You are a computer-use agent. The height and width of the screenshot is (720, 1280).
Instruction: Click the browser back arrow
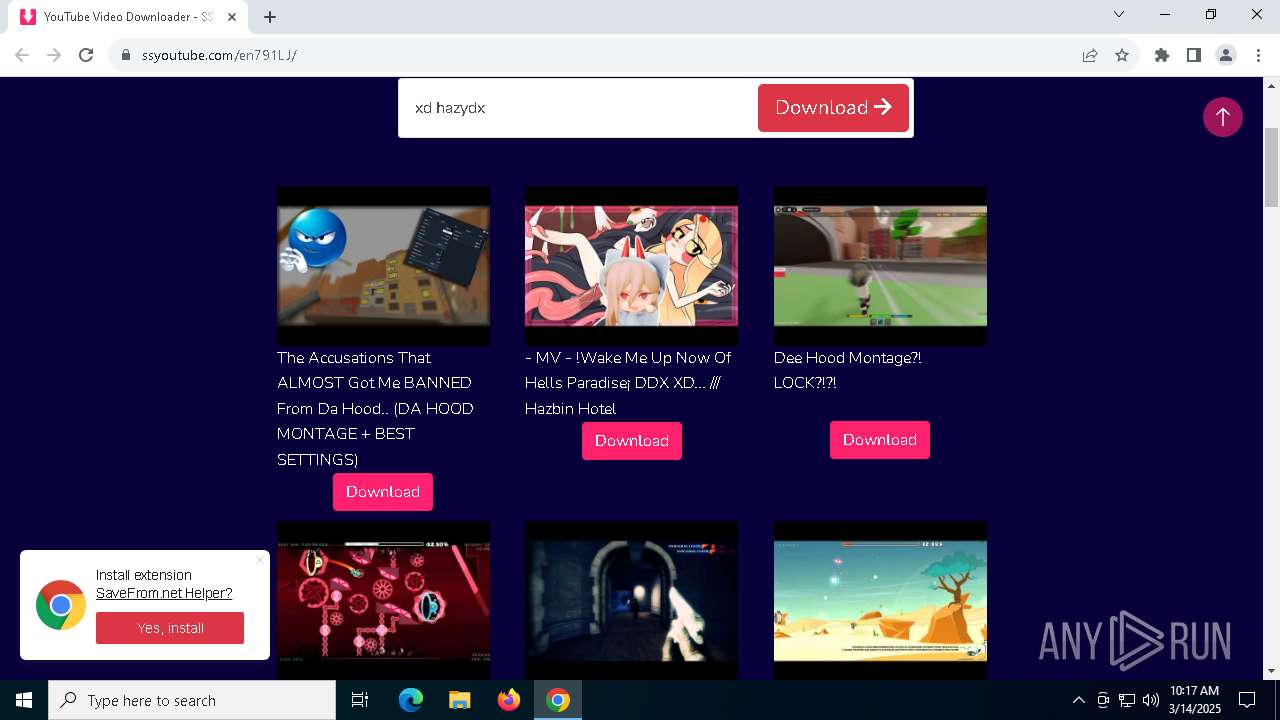(x=22, y=55)
